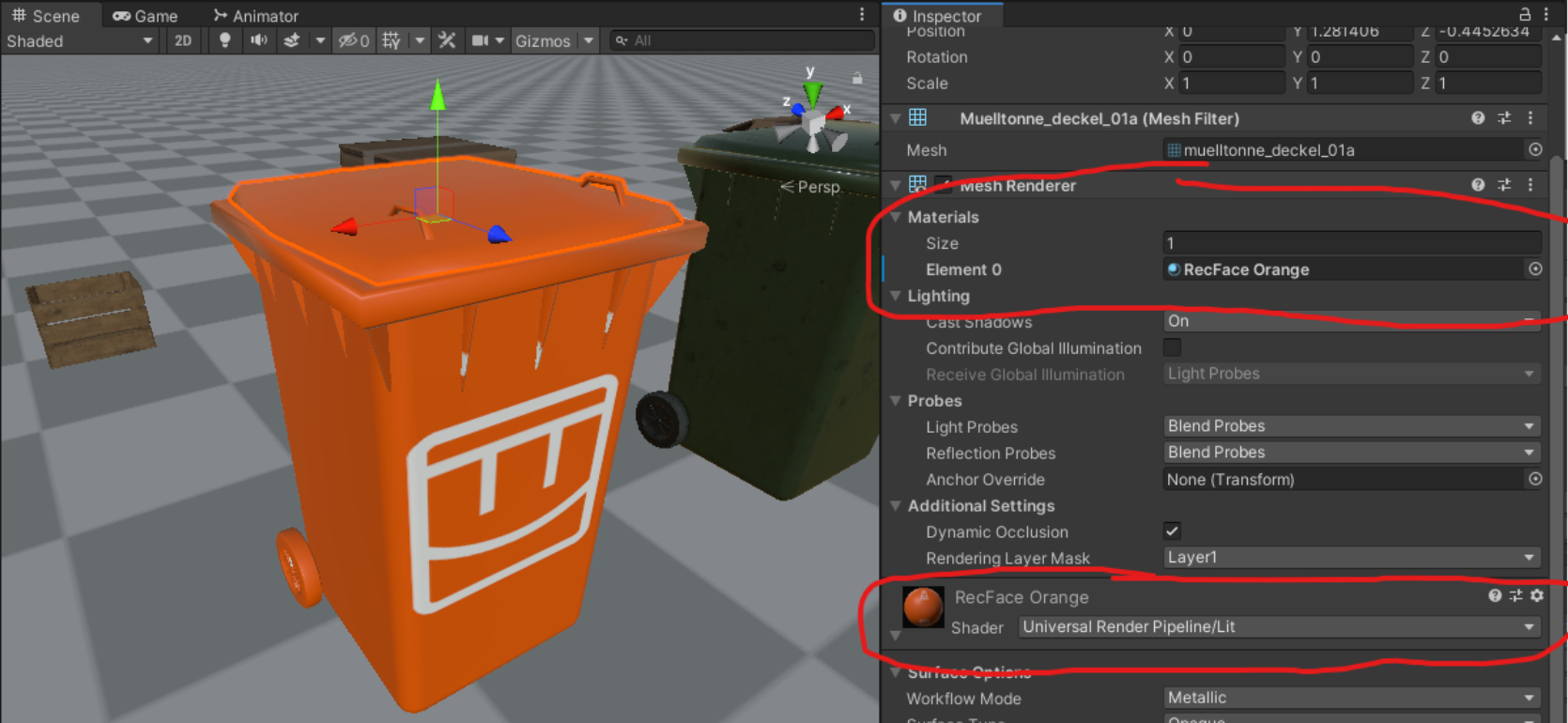The height and width of the screenshot is (723, 1568).
Task: Pick a mesh using the Mesh object selector
Action: pyautogui.click(x=1535, y=150)
